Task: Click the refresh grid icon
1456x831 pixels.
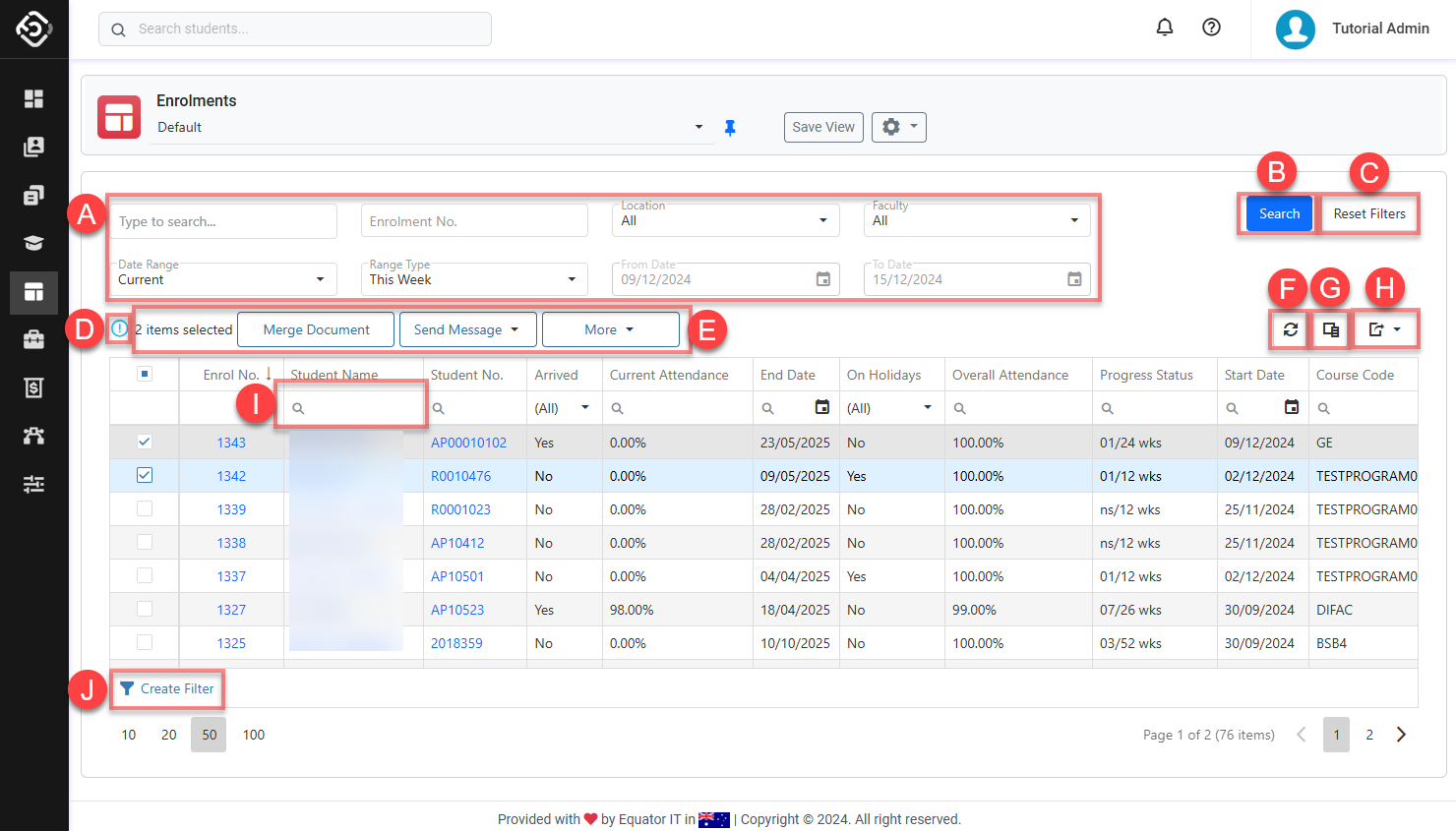Action: click(1290, 329)
